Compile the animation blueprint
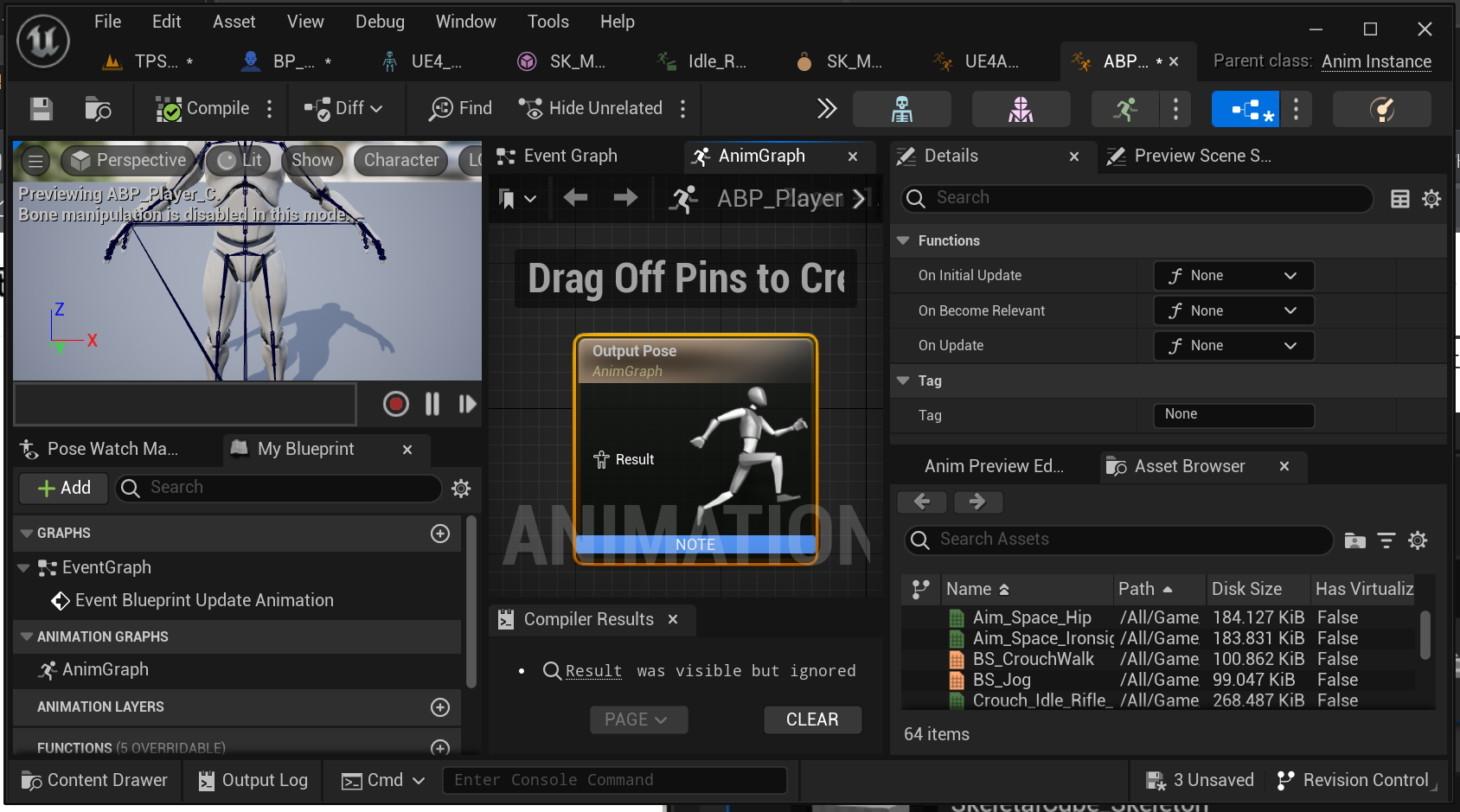The height and width of the screenshot is (812, 1460). pyautogui.click(x=202, y=109)
